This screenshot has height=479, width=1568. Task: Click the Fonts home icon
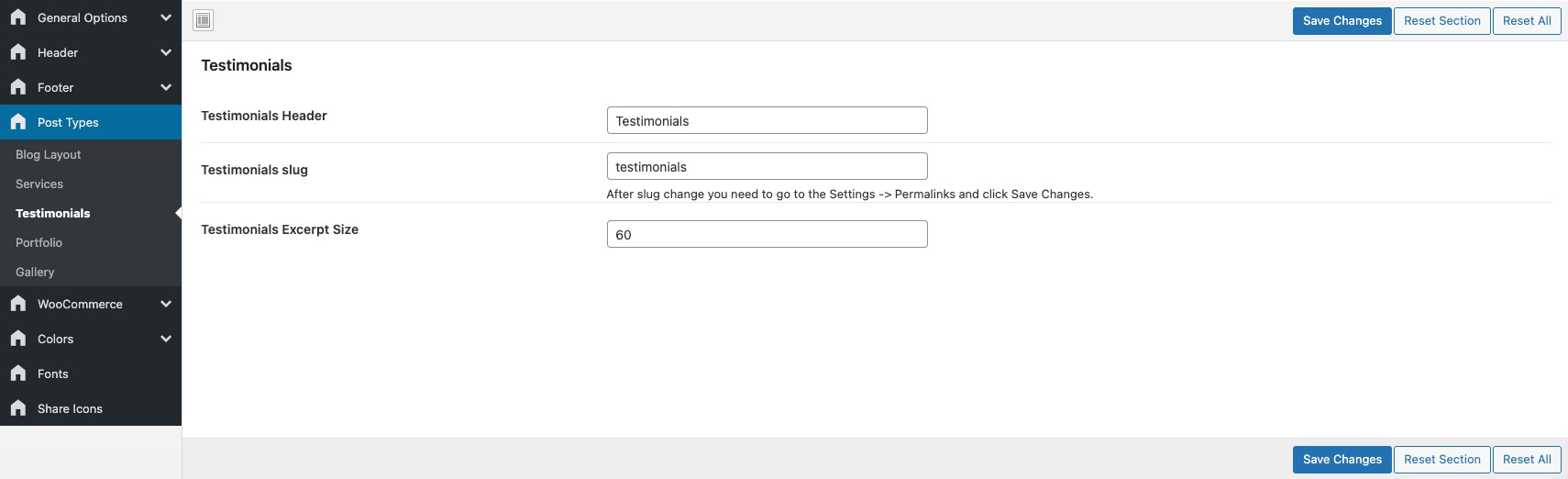[18, 373]
